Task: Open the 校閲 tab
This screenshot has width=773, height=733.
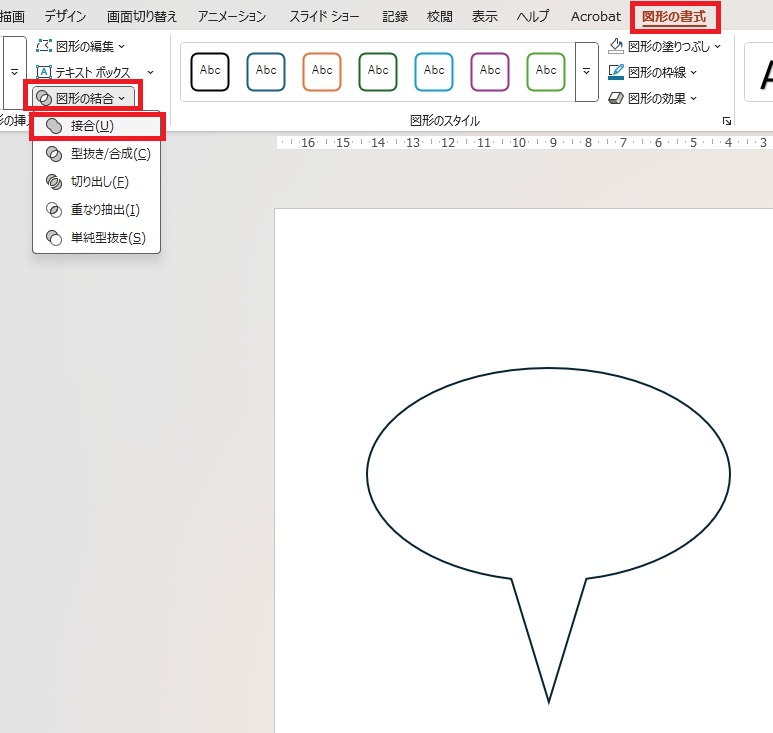Action: click(x=440, y=17)
